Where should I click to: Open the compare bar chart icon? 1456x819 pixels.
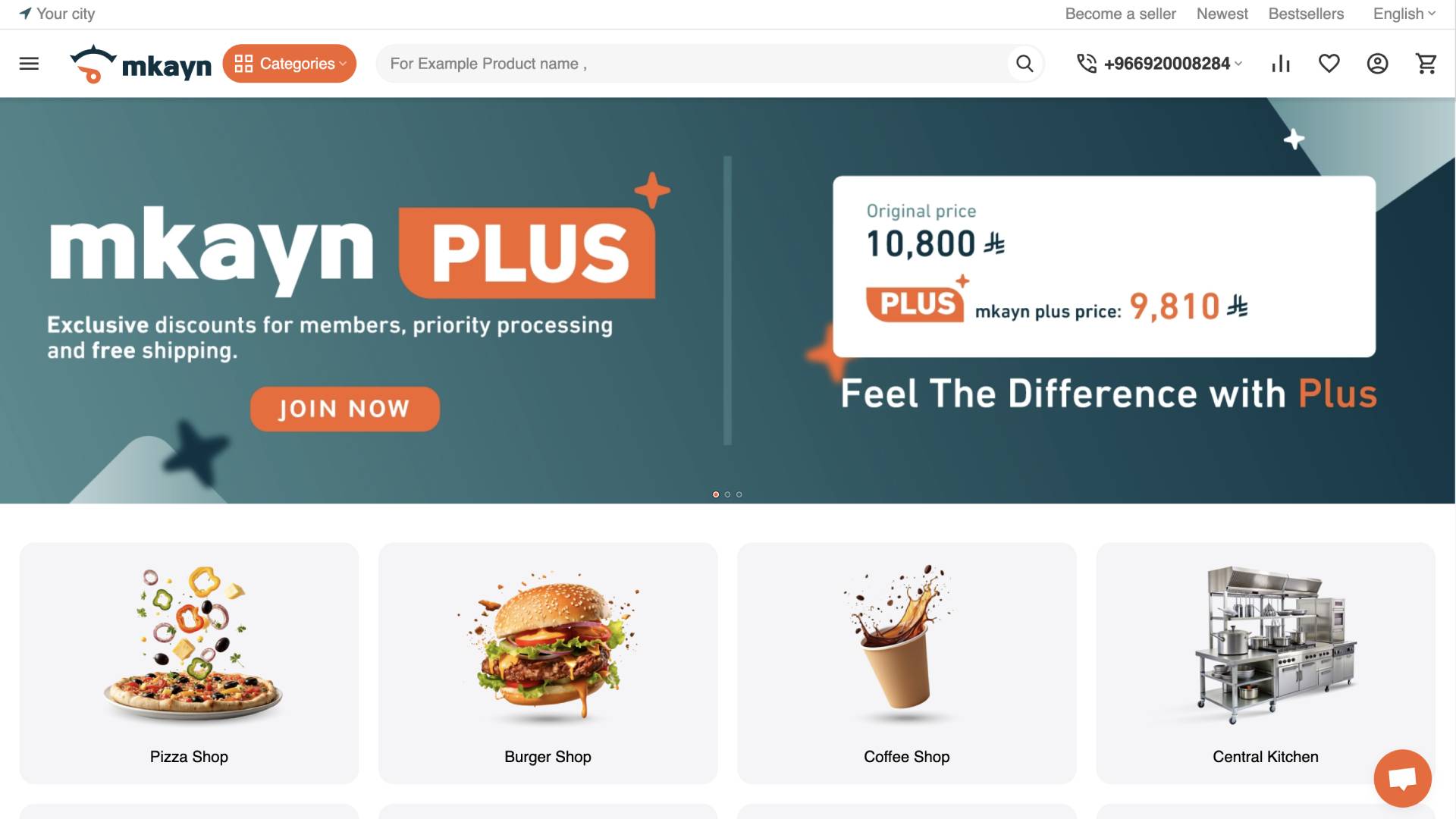[x=1281, y=64]
